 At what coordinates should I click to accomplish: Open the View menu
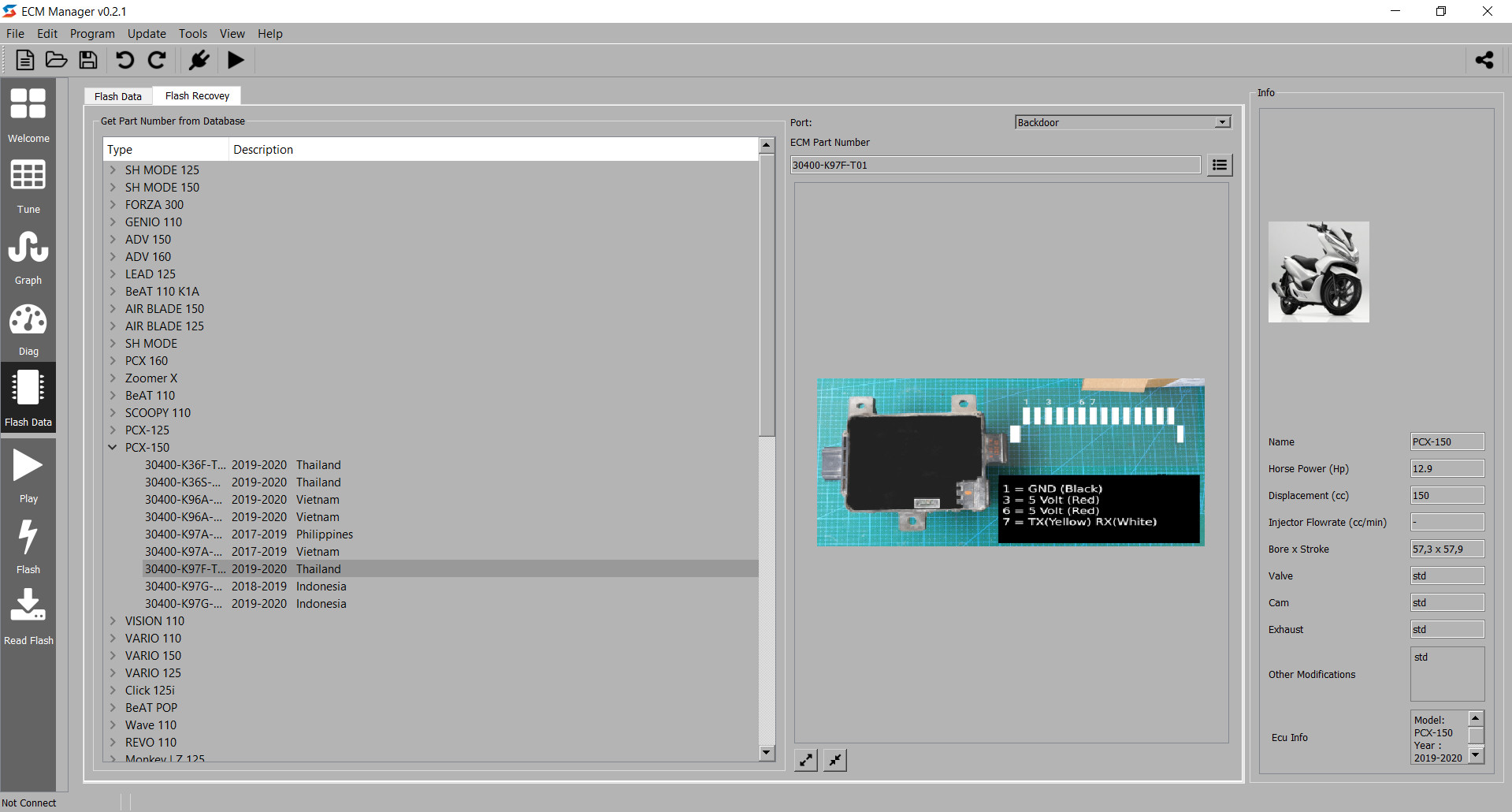(232, 33)
